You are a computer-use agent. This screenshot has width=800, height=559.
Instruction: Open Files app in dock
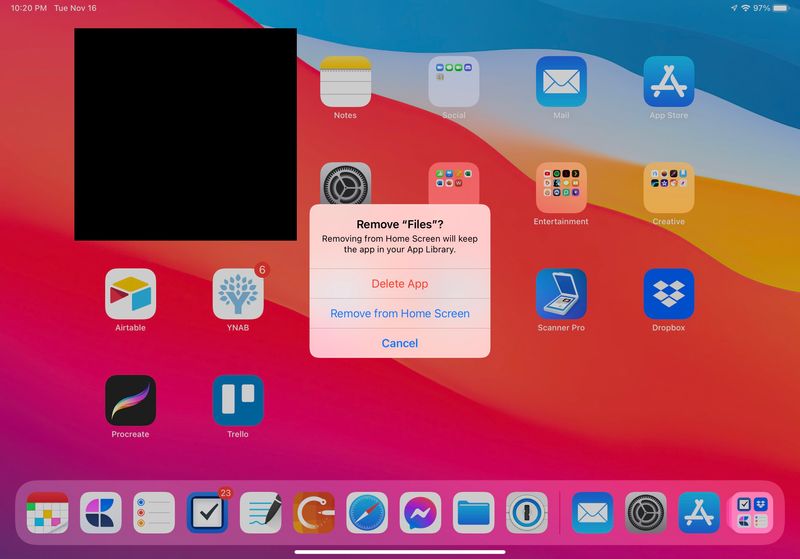pyautogui.click(x=473, y=513)
